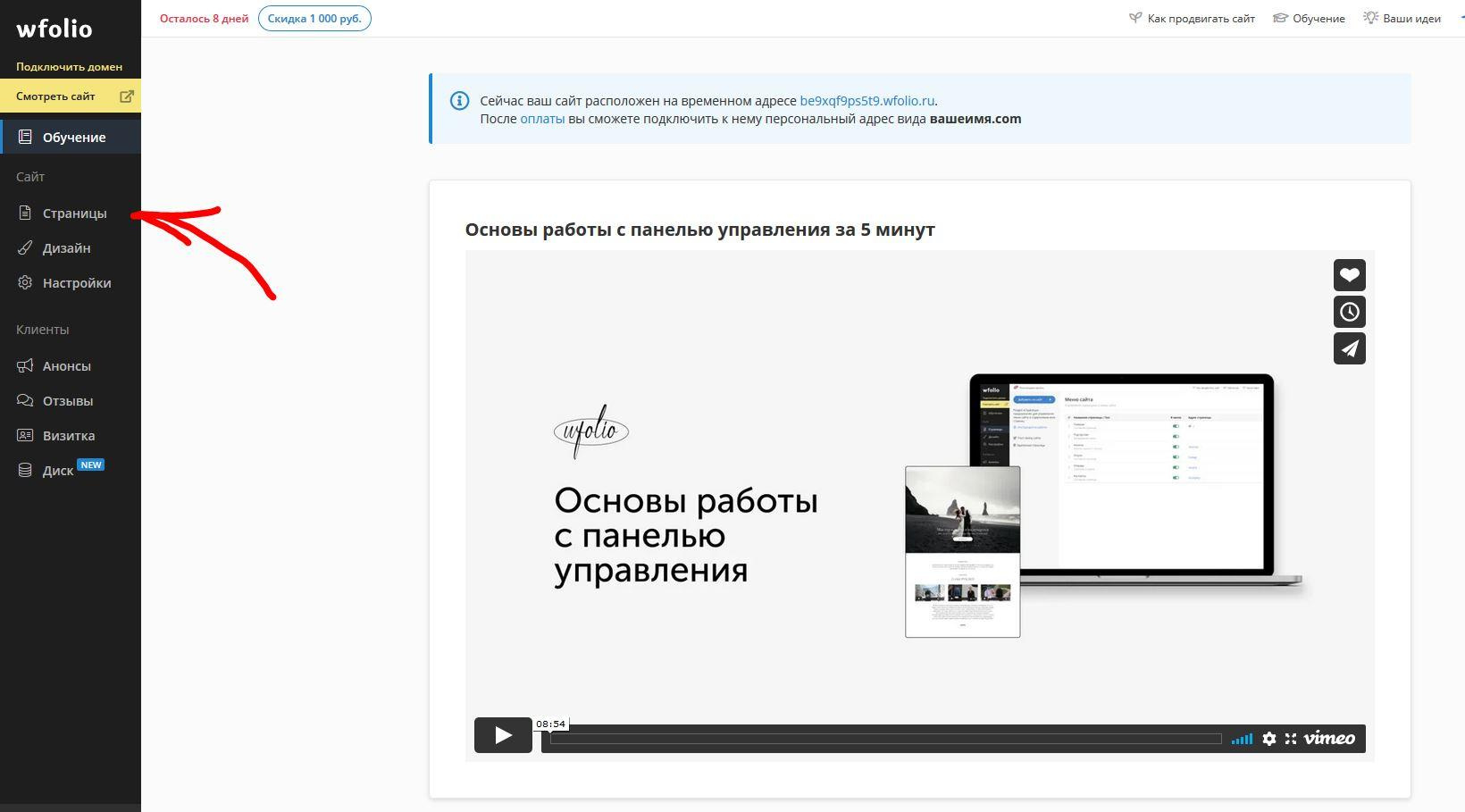Click the Скидка 1 000 руб. button
This screenshot has width=1465, height=812.
pyautogui.click(x=314, y=18)
